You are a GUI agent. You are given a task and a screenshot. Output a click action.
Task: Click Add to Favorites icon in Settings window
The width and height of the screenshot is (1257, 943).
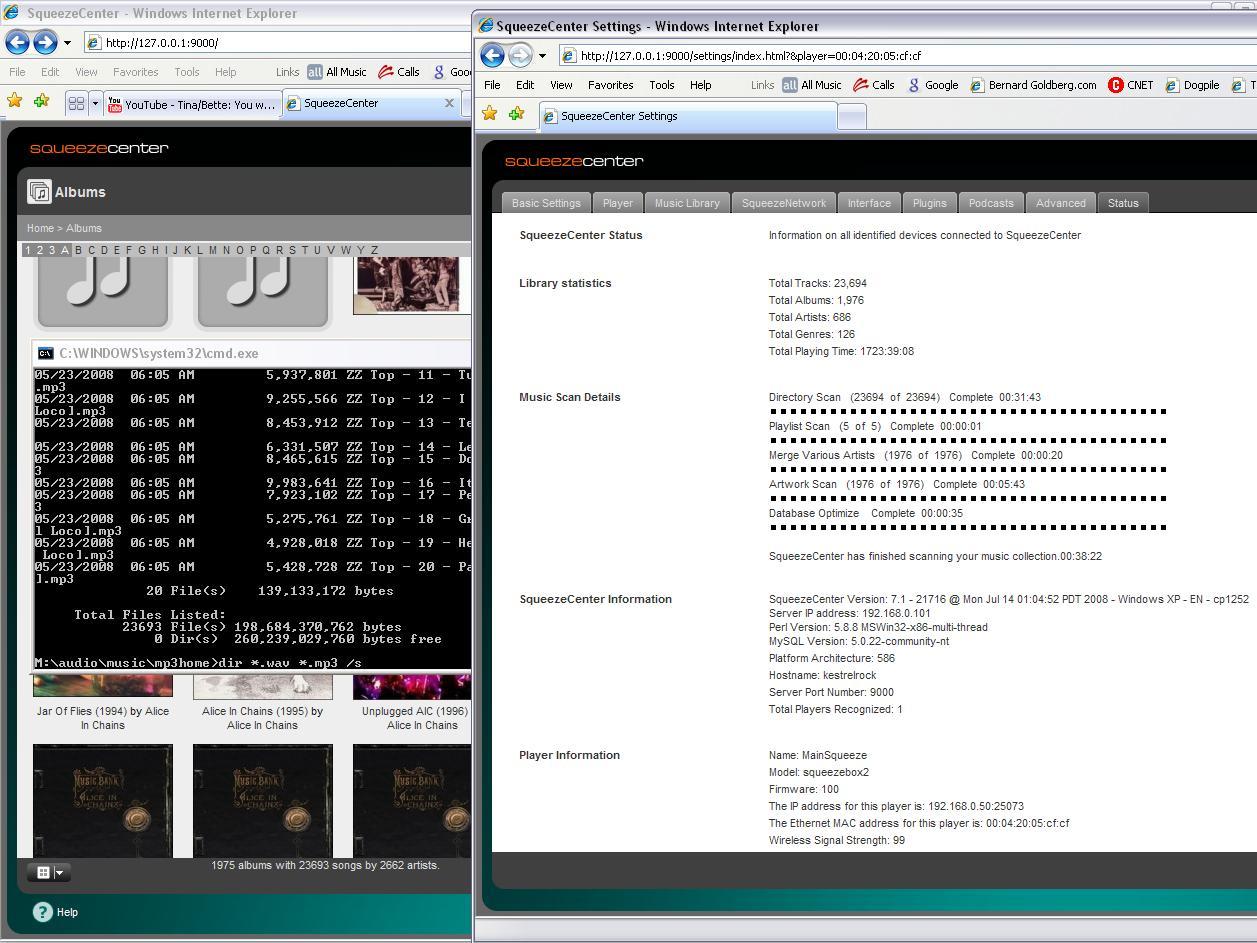[x=516, y=115]
